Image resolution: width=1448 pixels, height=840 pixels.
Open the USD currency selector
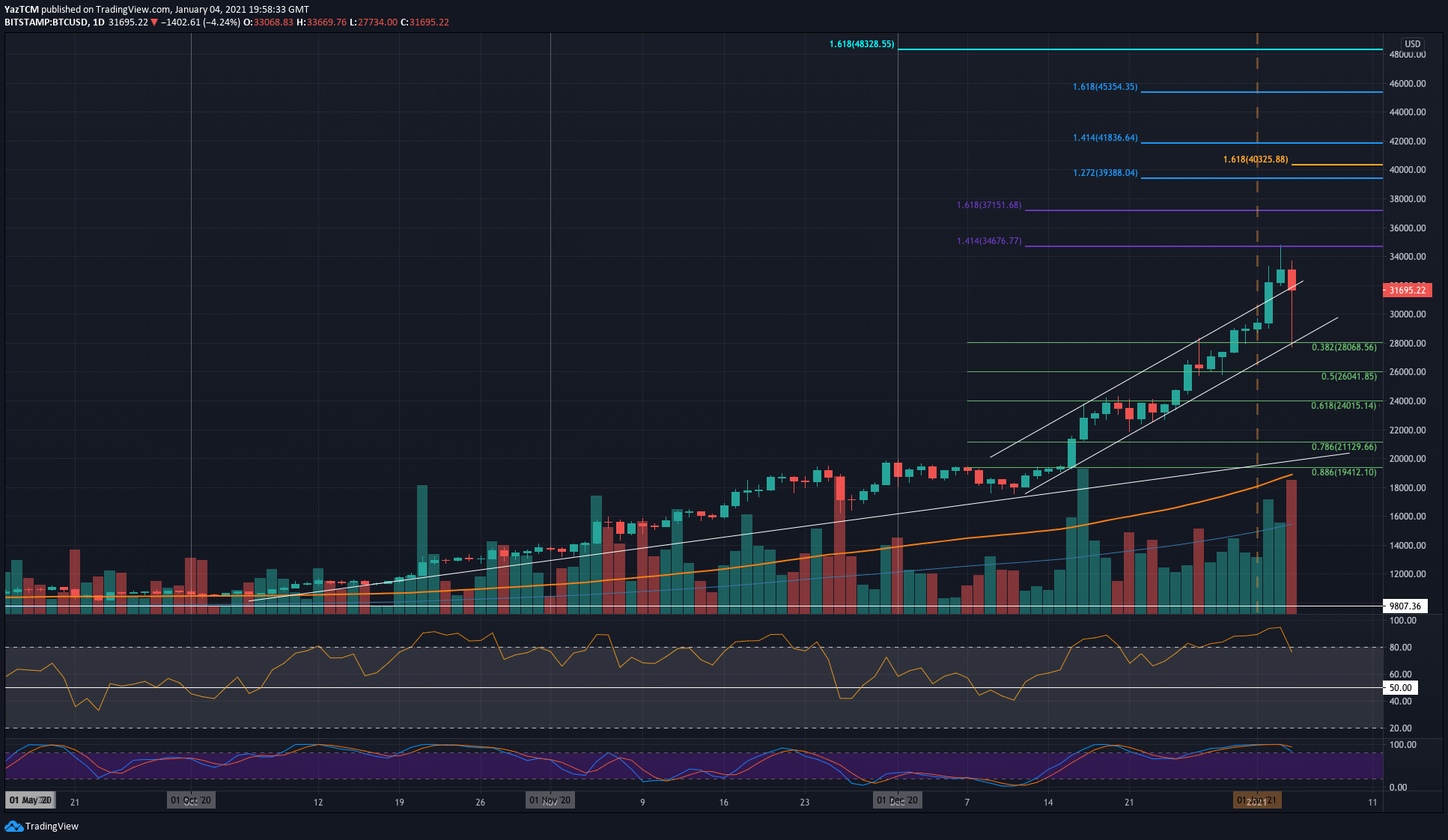click(x=1412, y=43)
